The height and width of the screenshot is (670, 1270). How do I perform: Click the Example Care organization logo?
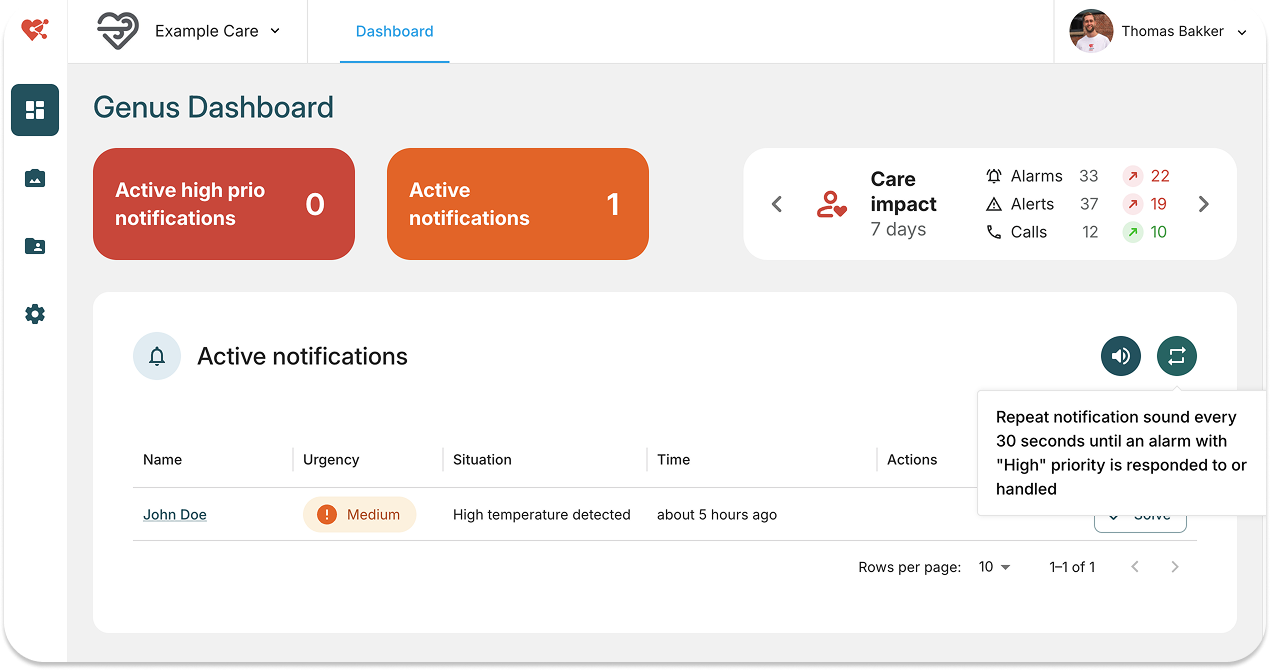pos(118,31)
